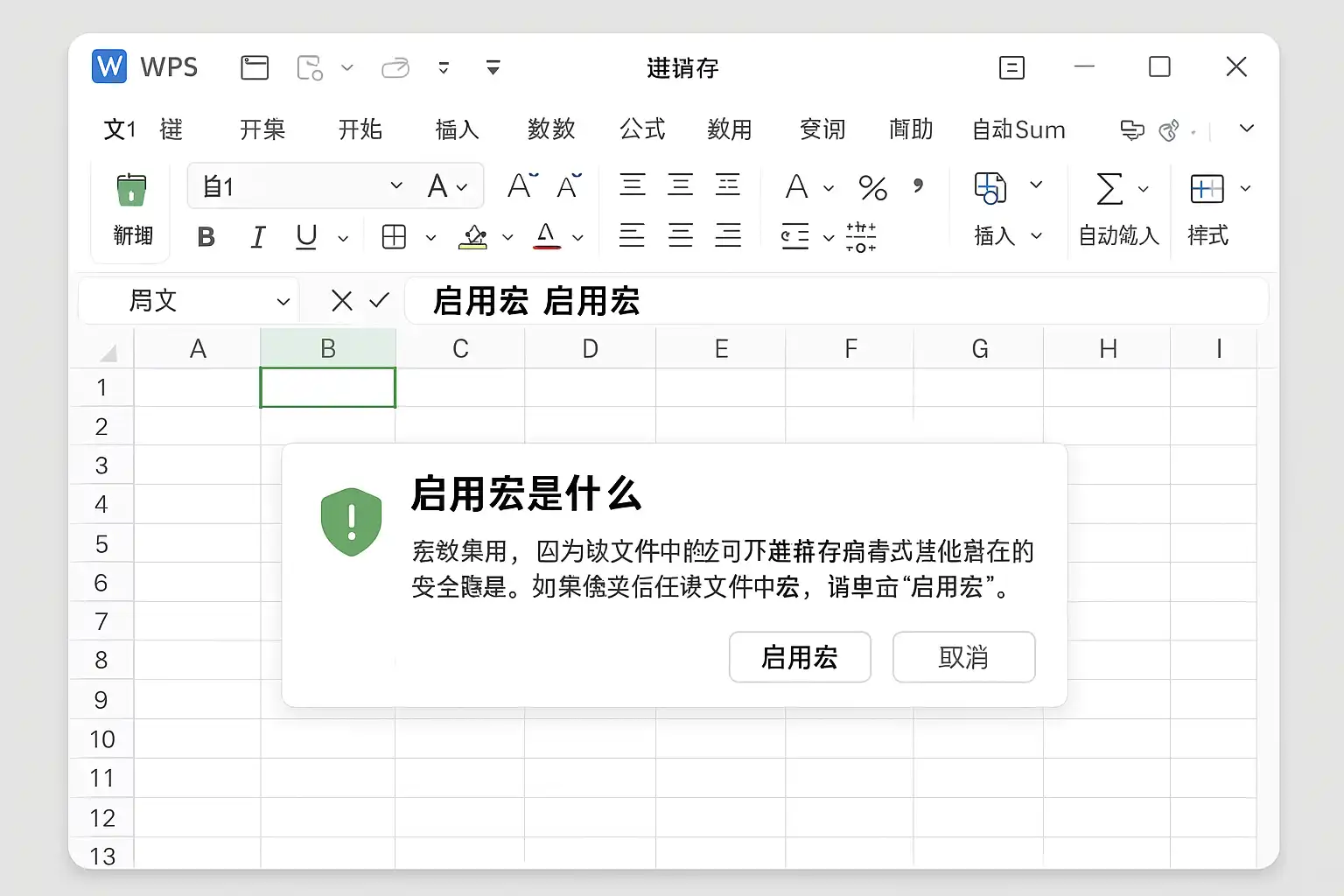Viewport: 1344px width, 896px height.
Task: Decrease font size with the smaller A icon
Action: click(569, 185)
